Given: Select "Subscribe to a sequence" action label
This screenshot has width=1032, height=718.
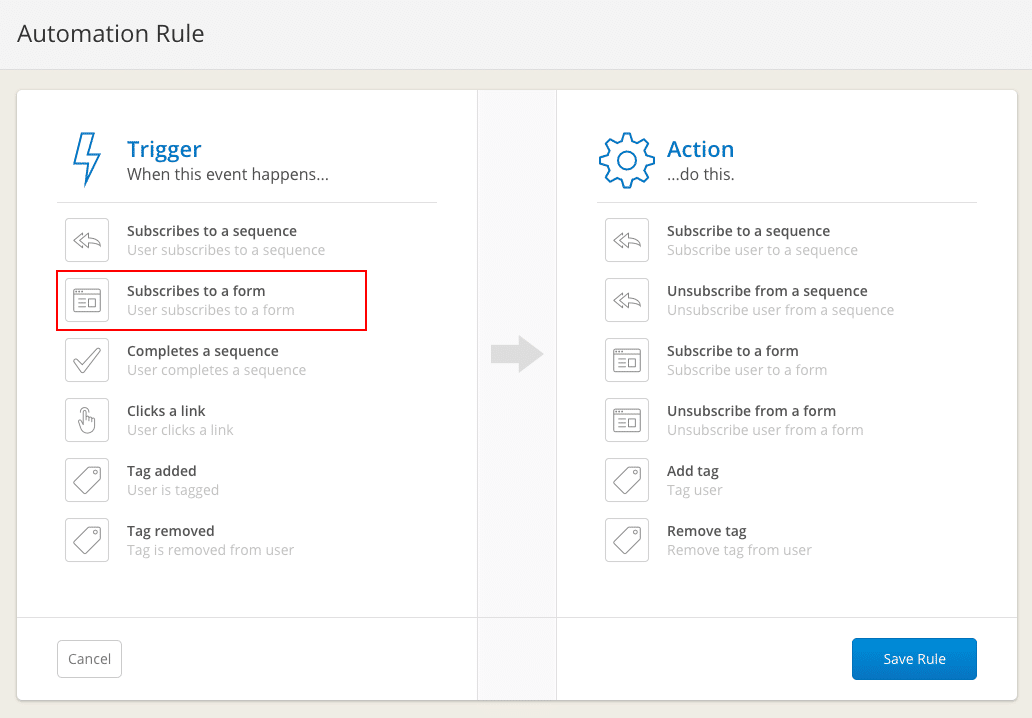Looking at the screenshot, I should [x=748, y=231].
